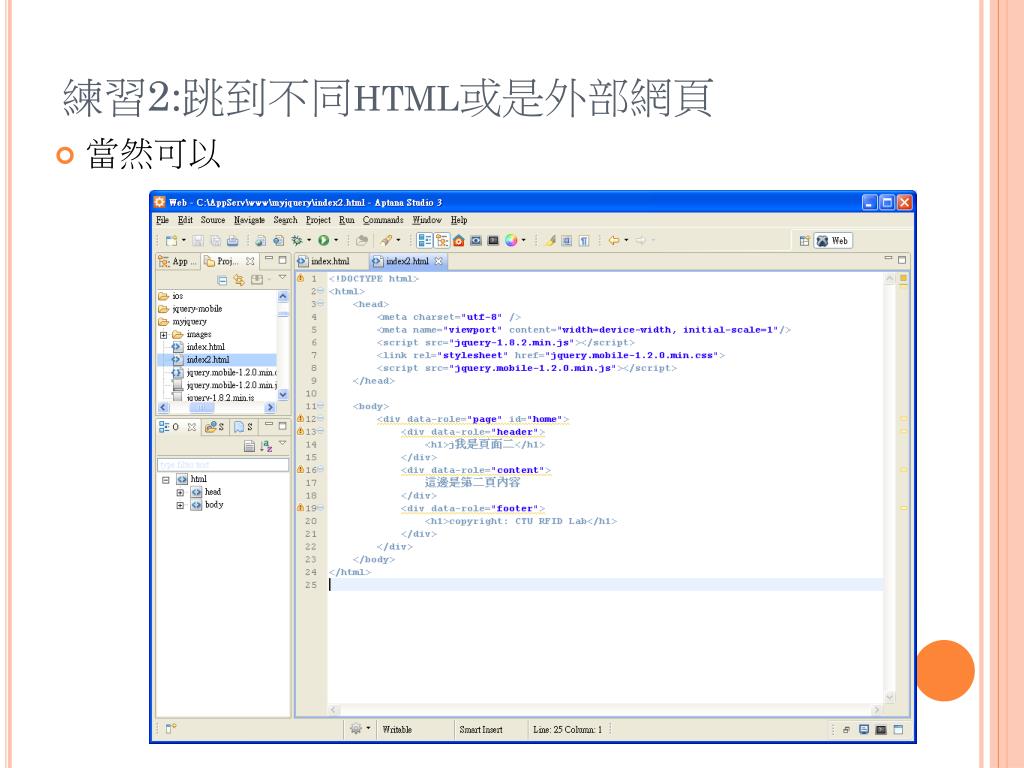
Task: Toggle alphabetical sort in Outline view
Action: [x=266, y=446]
